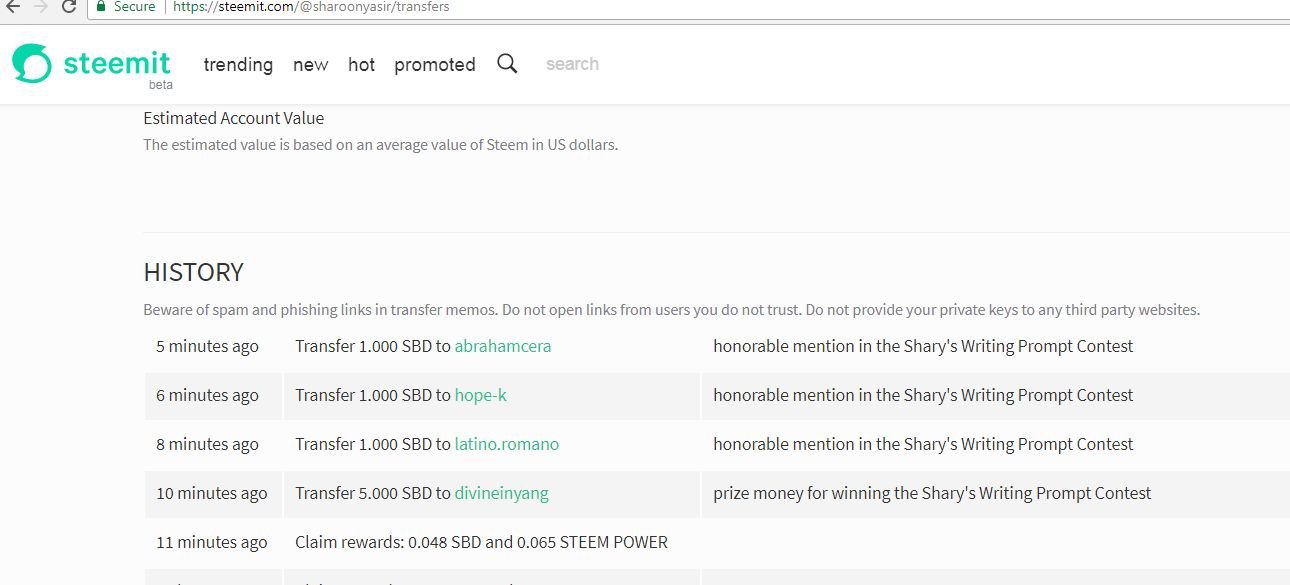Open the trending tab
The width and height of the screenshot is (1290, 585).
click(x=238, y=64)
